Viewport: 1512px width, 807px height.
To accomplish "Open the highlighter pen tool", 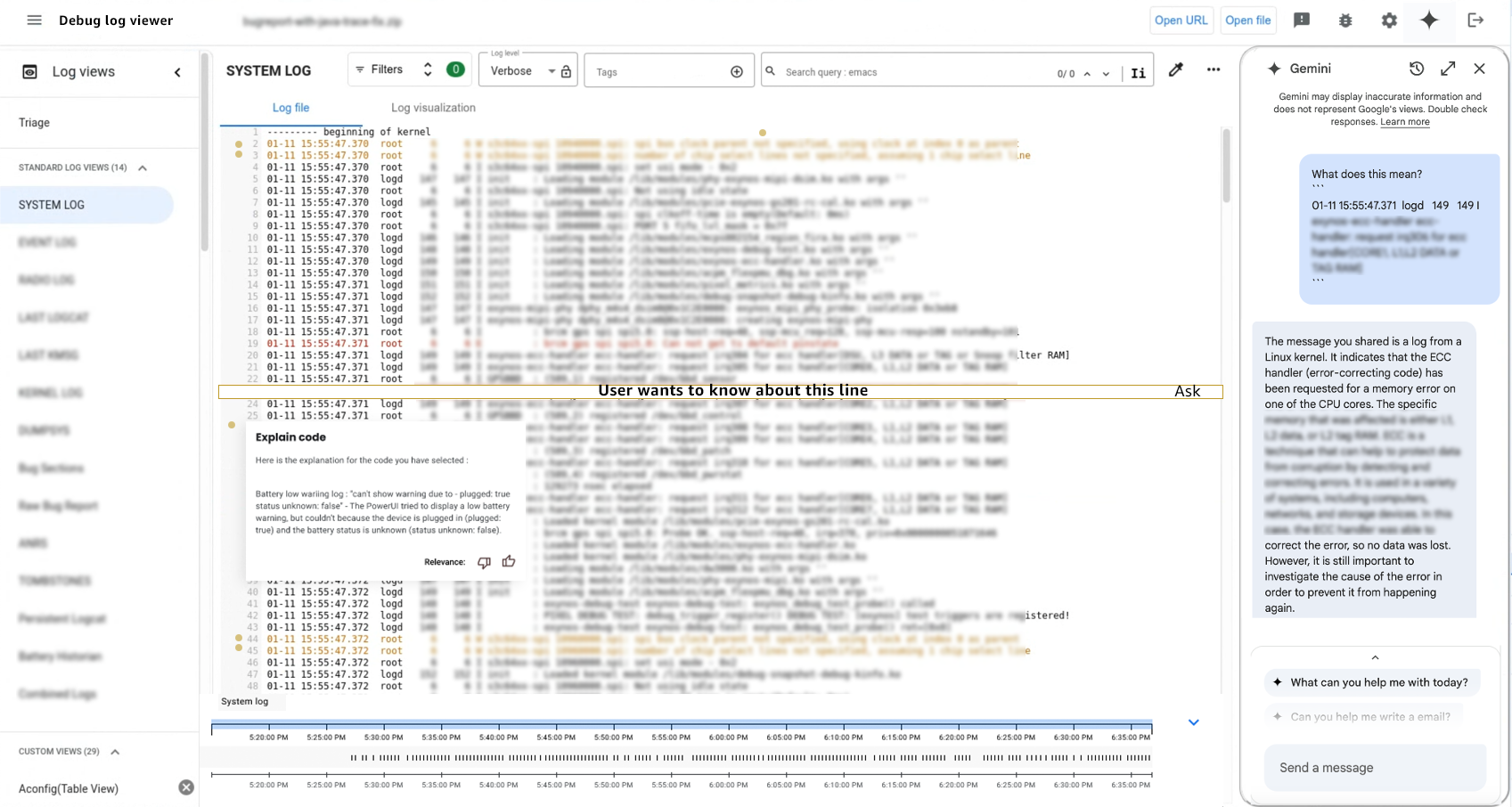I will pos(1176,69).
